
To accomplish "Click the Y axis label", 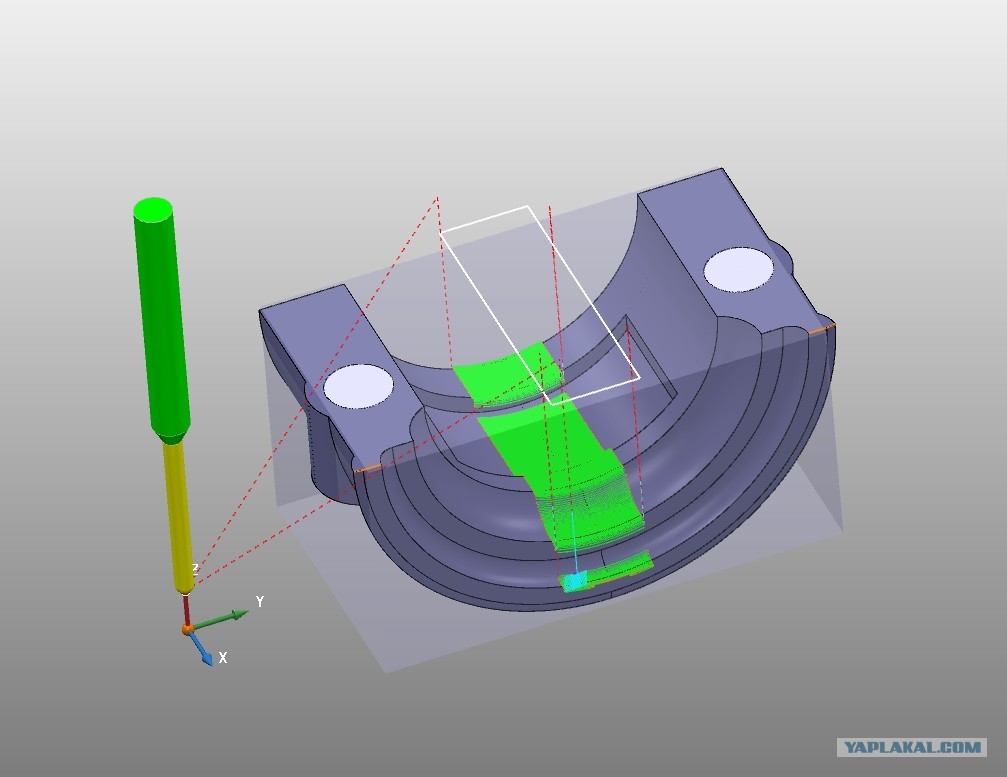I will (260, 602).
